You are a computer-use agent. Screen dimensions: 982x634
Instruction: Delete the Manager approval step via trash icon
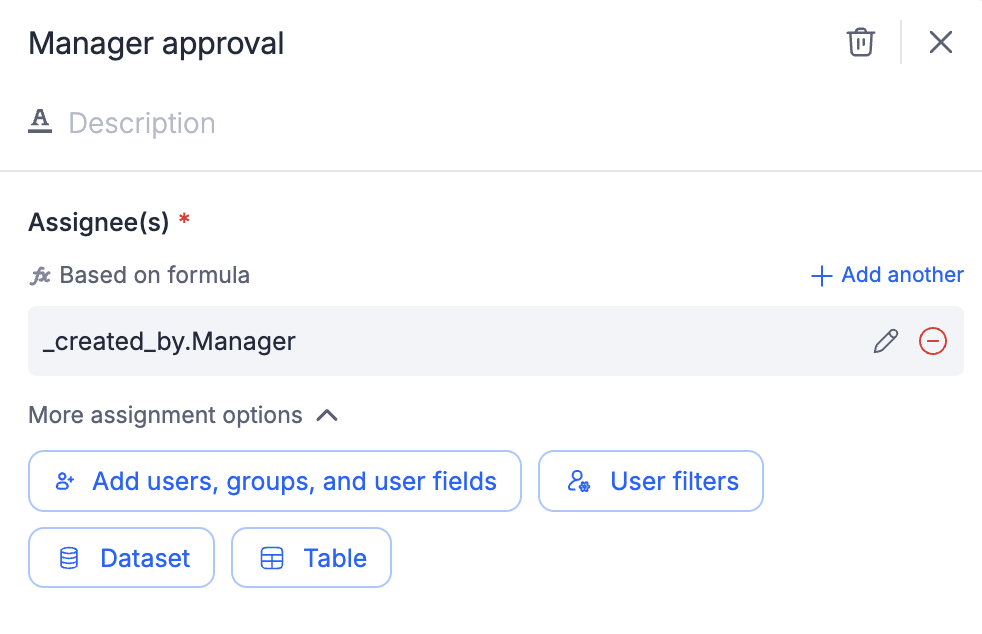tap(861, 42)
